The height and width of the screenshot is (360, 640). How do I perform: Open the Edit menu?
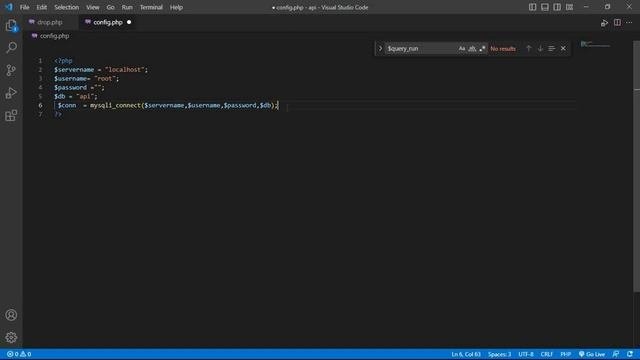42,7
